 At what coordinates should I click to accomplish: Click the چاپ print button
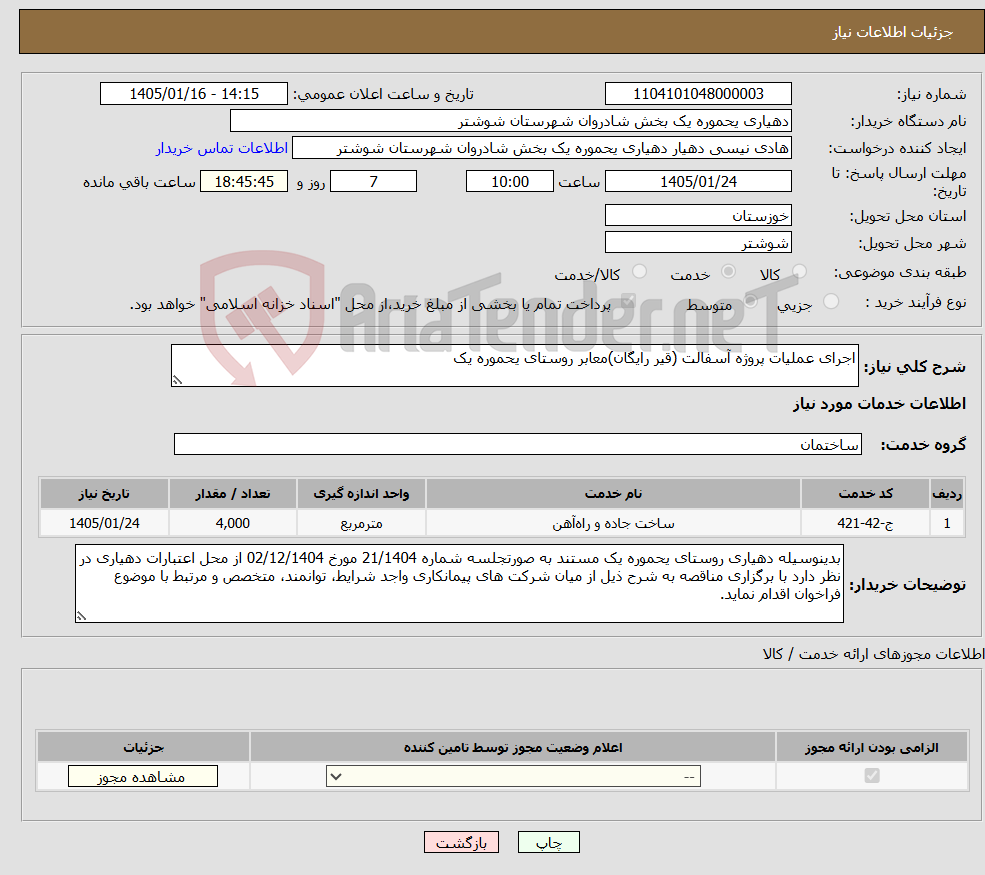548,842
